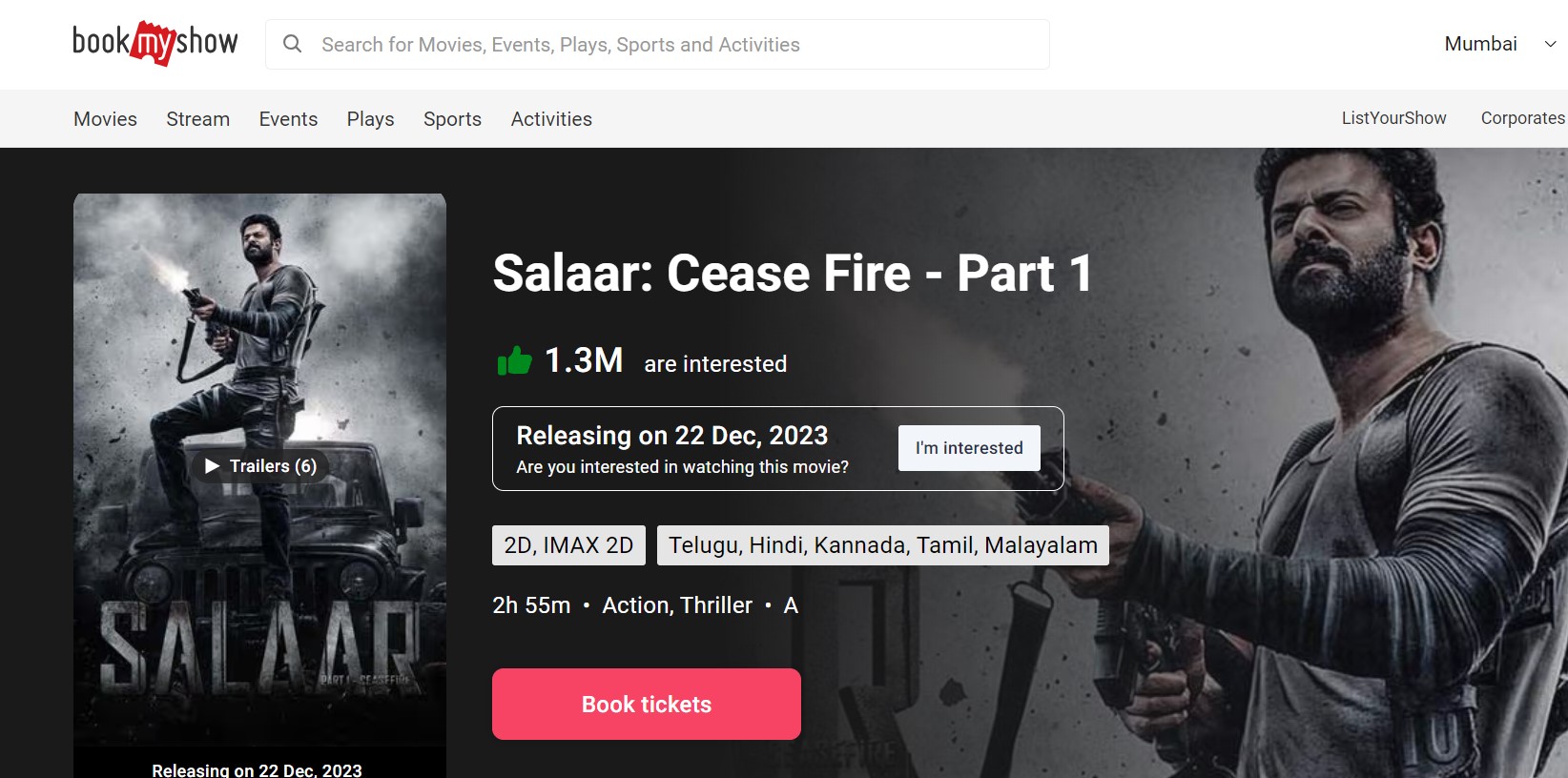Navigate to Sports

(x=452, y=119)
